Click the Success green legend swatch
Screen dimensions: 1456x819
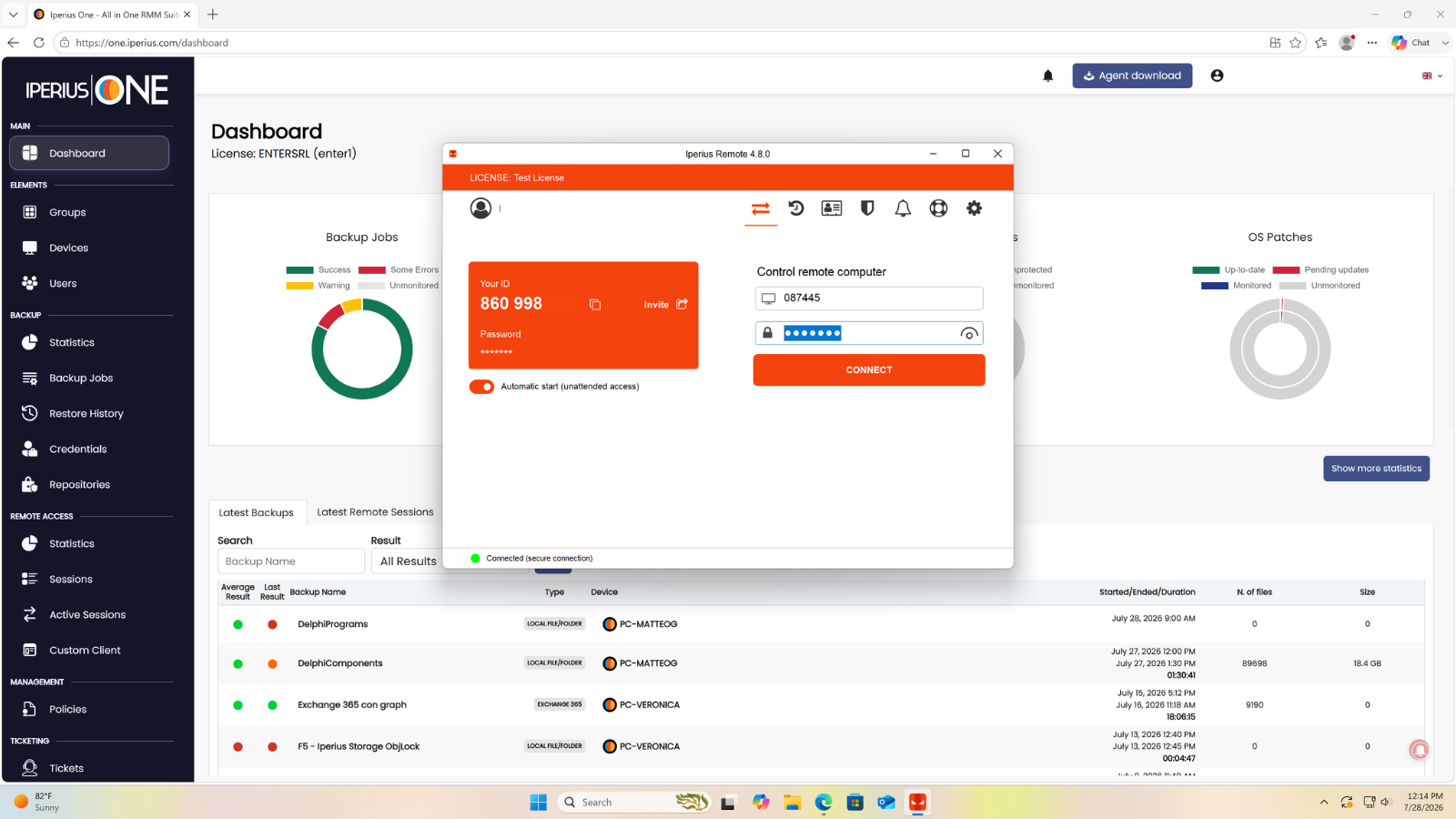299,270
